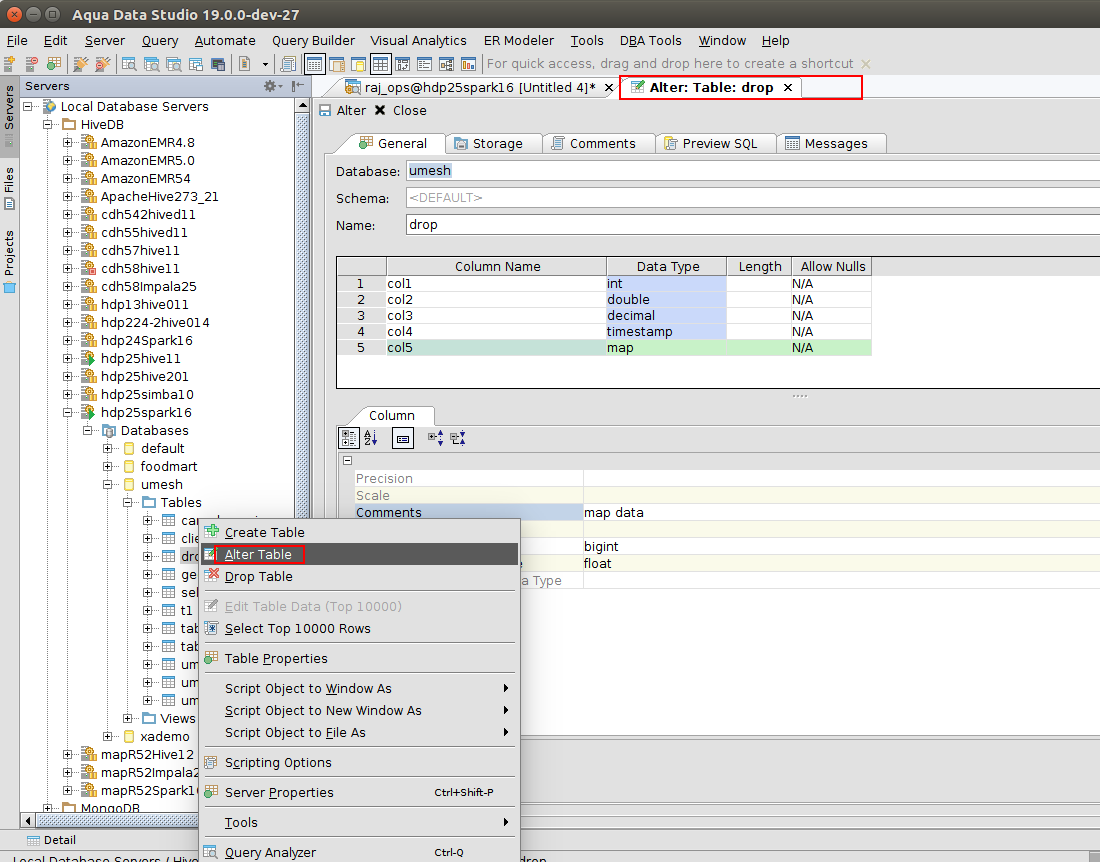The image size is (1119, 862).
Task: Click collapse all properties icon
Action: coord(458,438)
